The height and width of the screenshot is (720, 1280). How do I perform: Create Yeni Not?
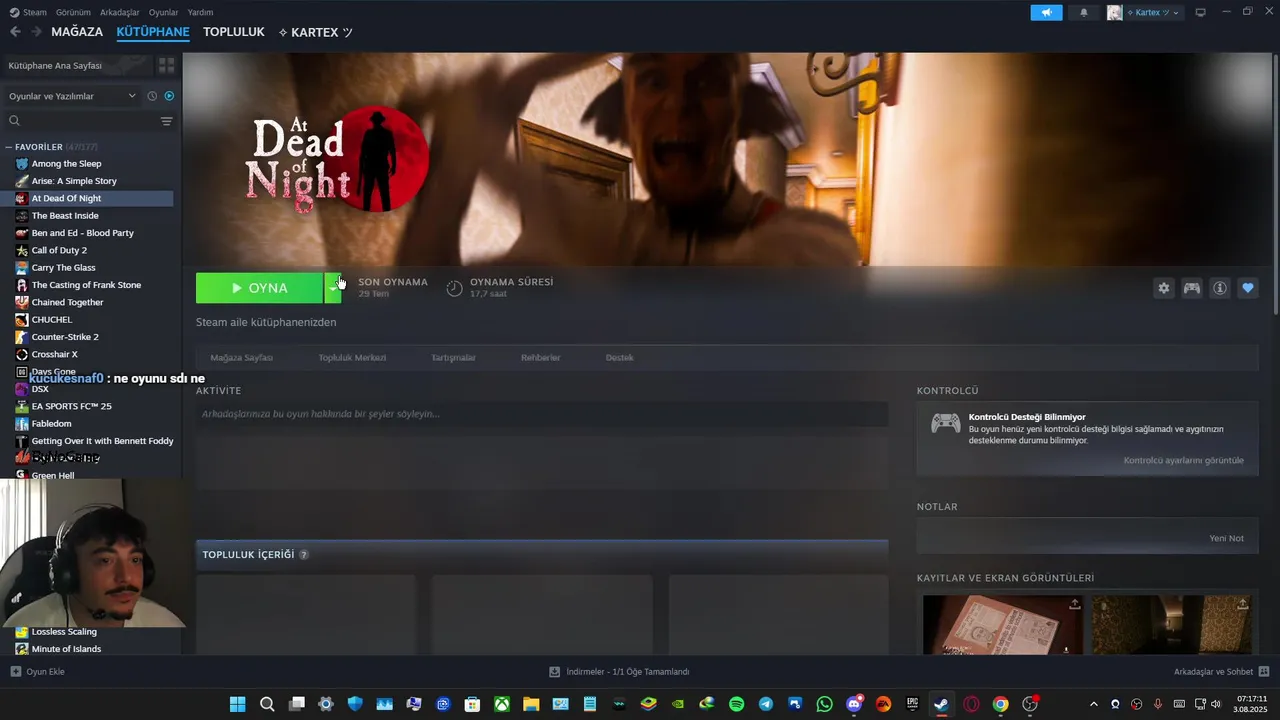point(1226,538)
